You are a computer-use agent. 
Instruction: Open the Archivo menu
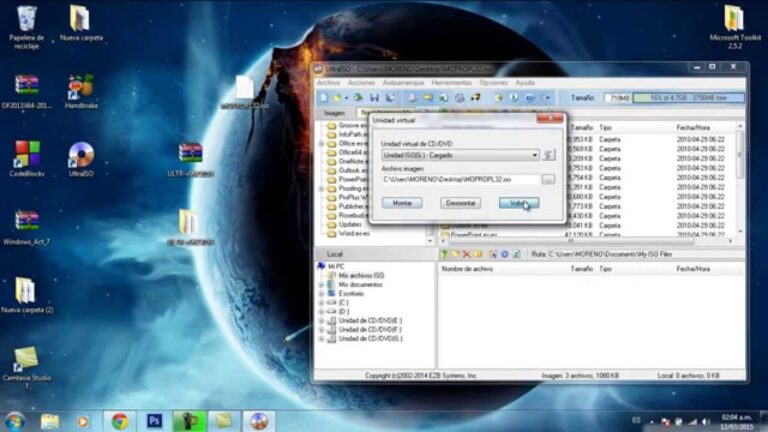pyautogui.click(x=328, y=83)
